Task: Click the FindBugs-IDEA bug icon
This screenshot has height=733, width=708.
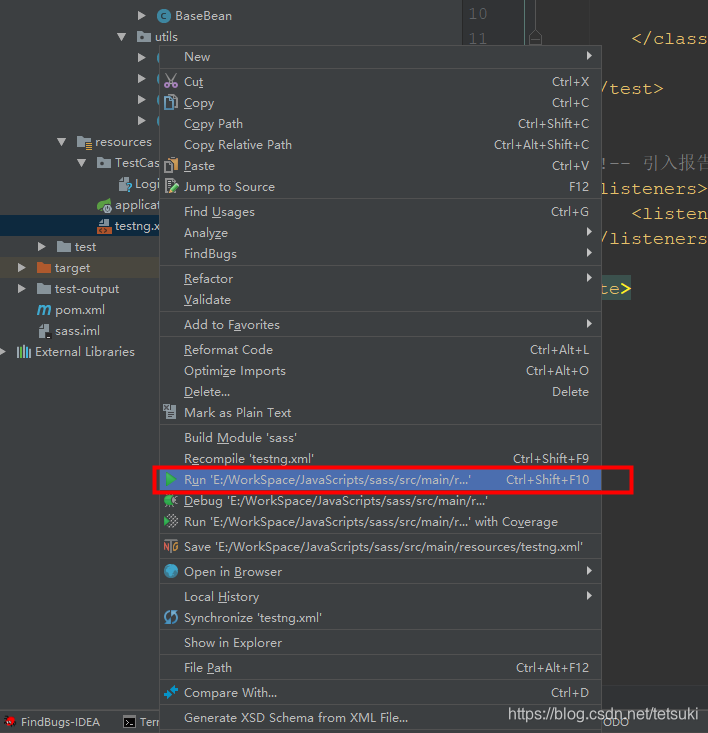Action: (10, 721)
